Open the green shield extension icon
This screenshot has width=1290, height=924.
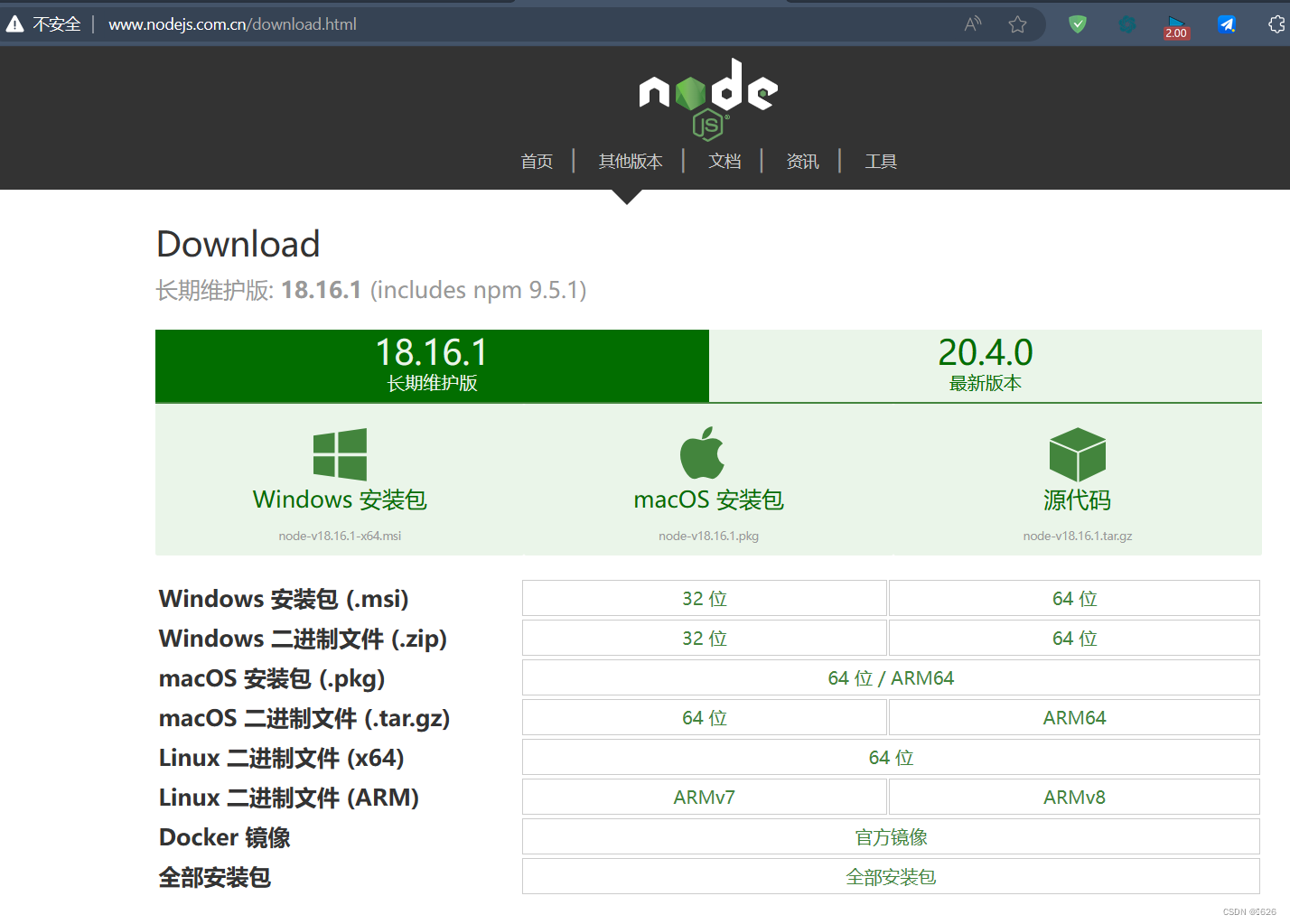[1078, 24]
